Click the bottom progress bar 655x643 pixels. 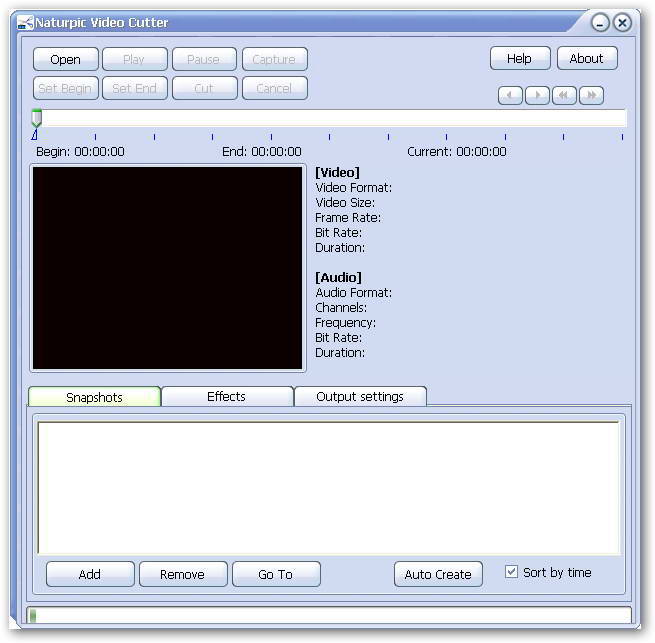(x=329, y=615)
